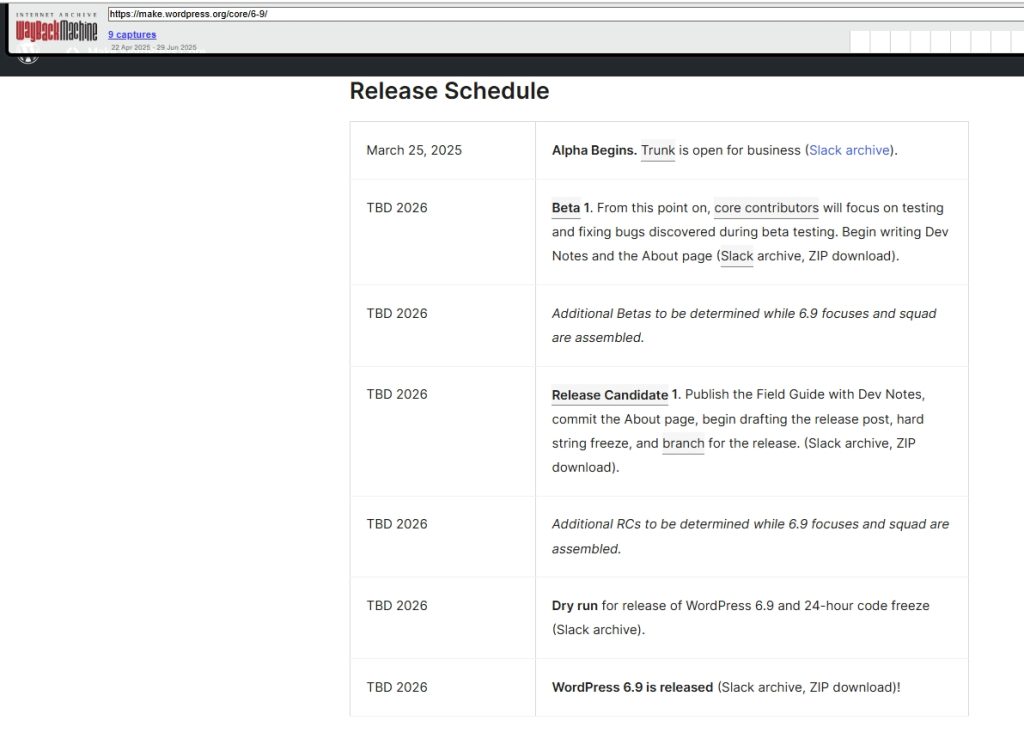Click the underlined Slack term in Beta 1 row
The width and height of the screenshot is (1024, 745).
click(x=737, y=256)
